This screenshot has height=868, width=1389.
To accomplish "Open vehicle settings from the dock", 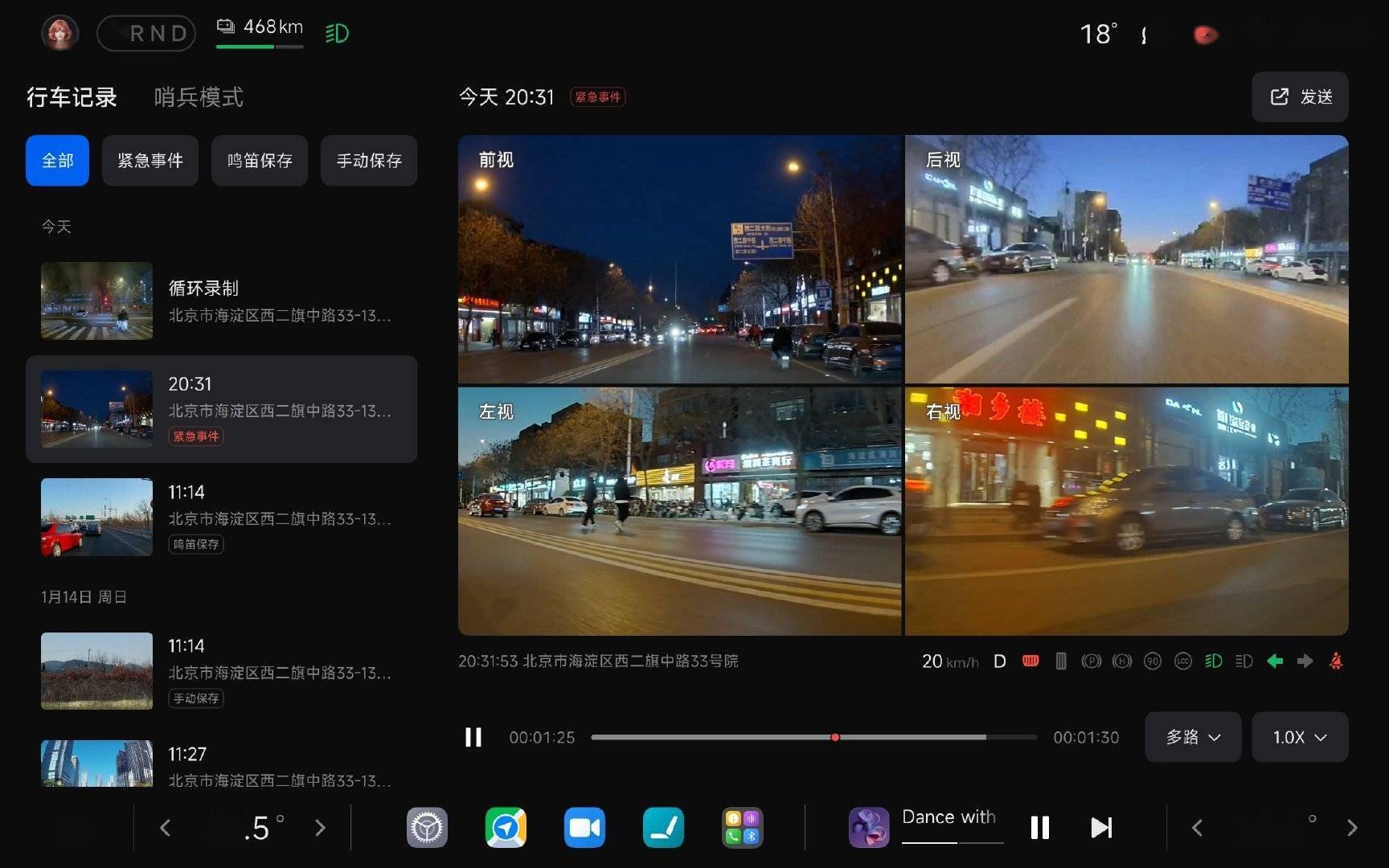I will point(427,827).
